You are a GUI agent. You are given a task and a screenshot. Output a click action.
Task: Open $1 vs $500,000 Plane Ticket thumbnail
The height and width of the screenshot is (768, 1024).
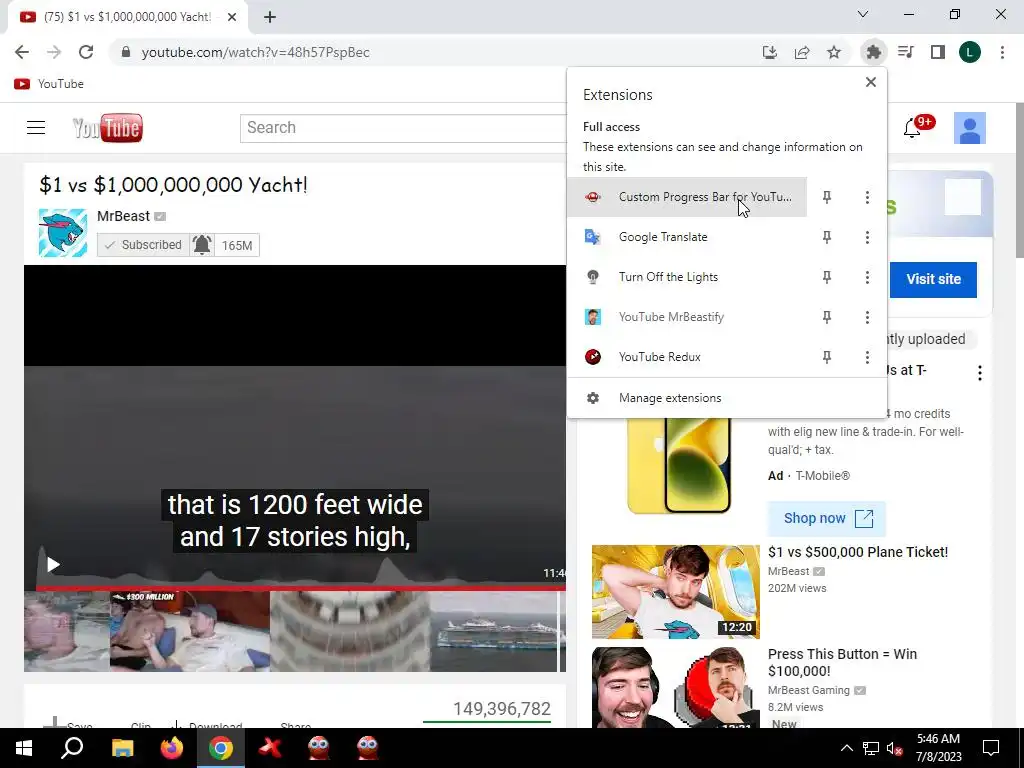pos(676,592)
